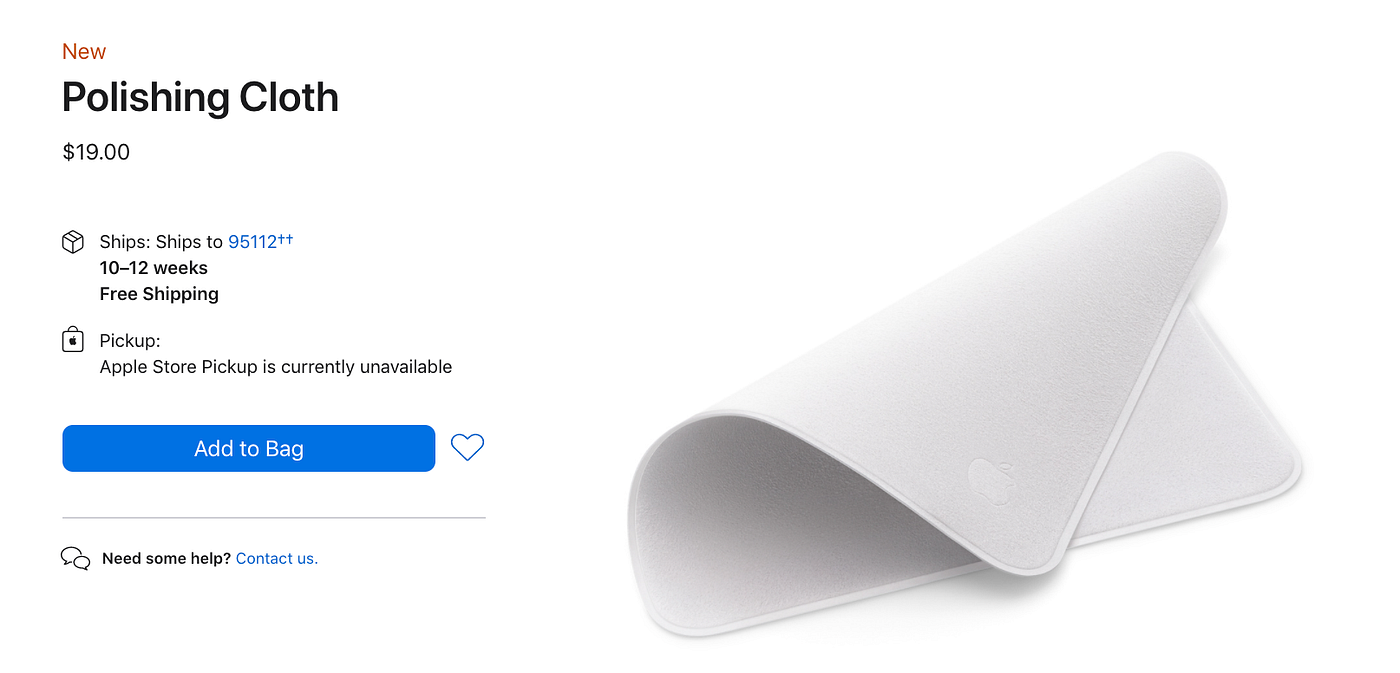Click the Need some help? text
The height and width of the screenshot is (673, 1400).
(x=166, y=558)
